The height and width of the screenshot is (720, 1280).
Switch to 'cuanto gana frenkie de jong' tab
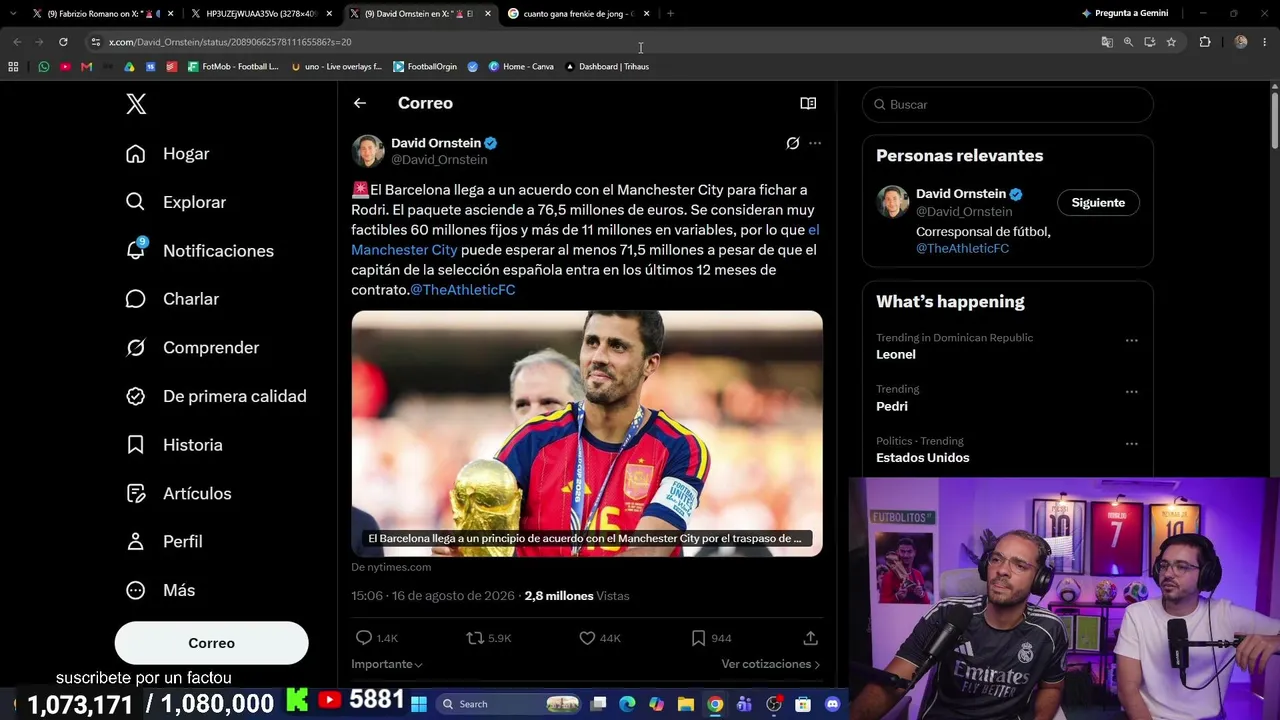tap(578, 14)
